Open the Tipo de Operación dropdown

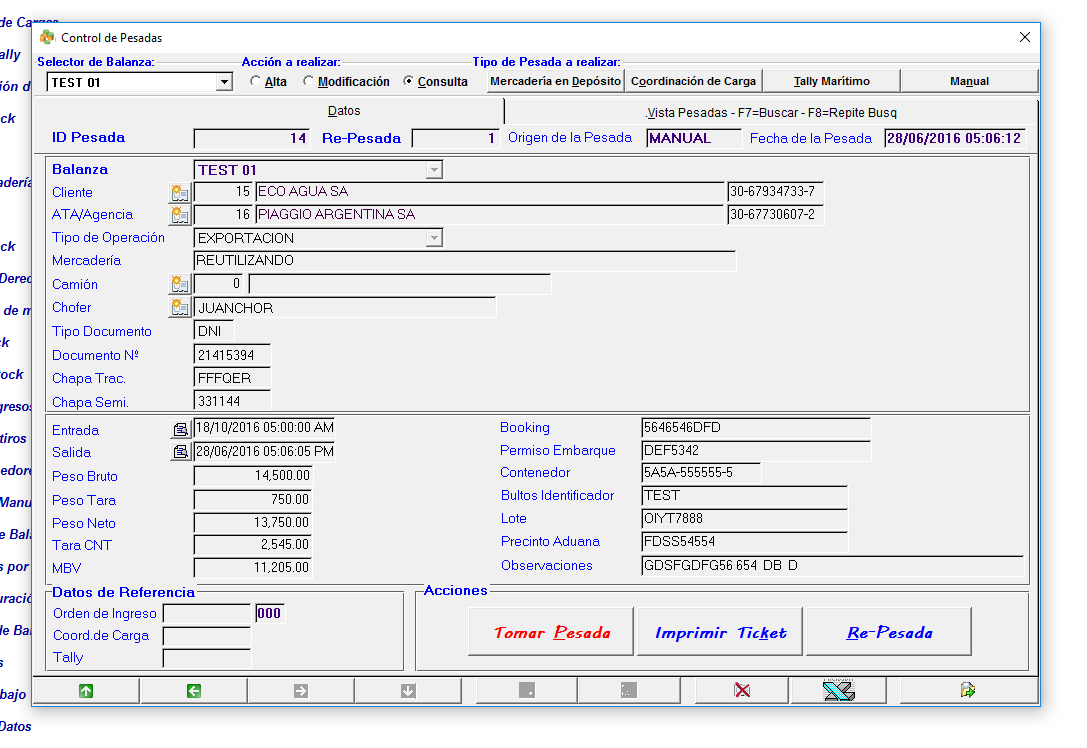433,238
